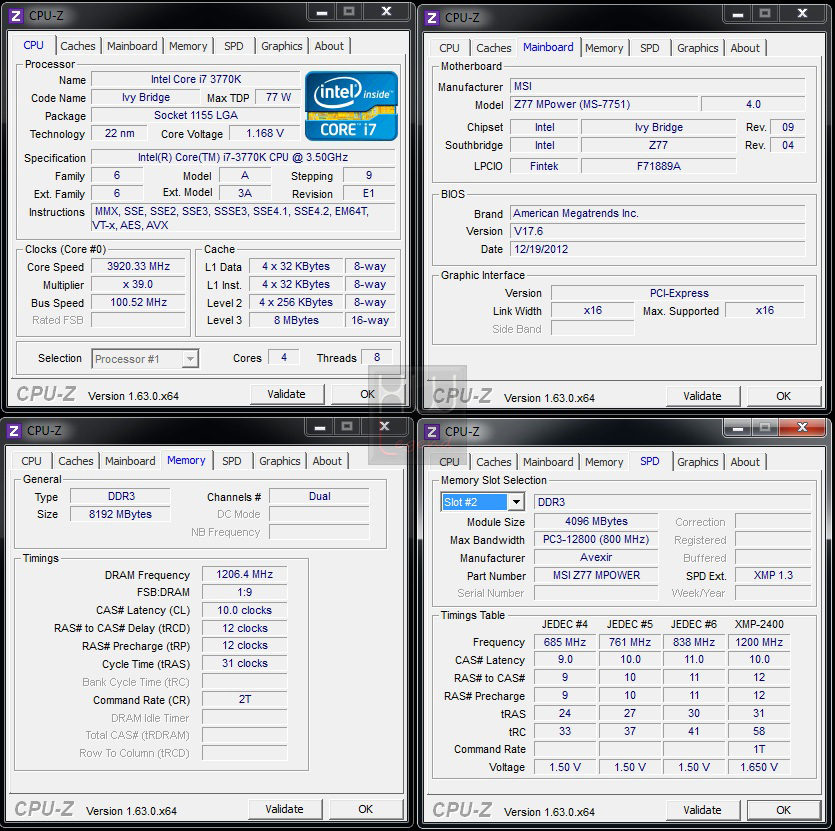Open SPD tab in the CPU window
Screen dimensions: 835x831
[234, 46]
